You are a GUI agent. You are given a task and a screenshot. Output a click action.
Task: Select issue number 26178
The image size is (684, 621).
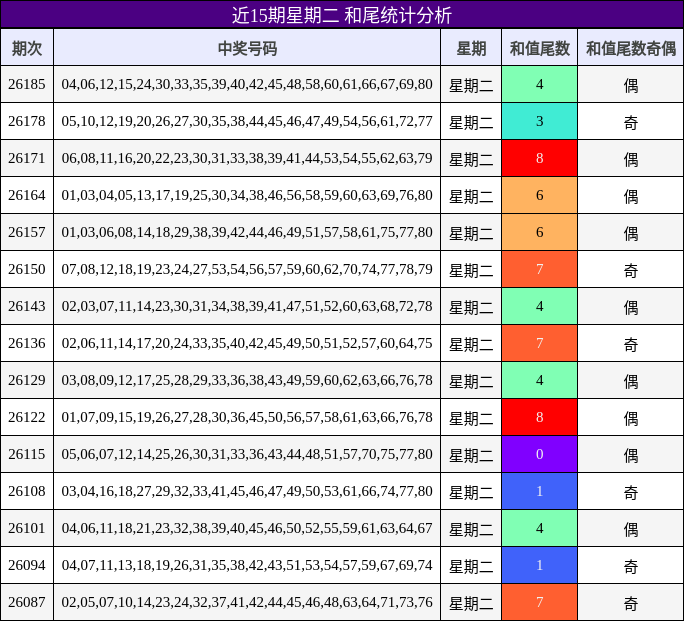27,121
